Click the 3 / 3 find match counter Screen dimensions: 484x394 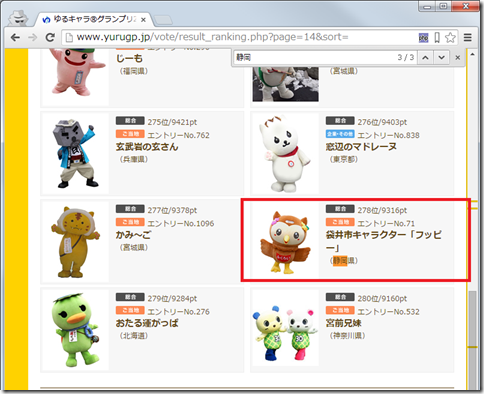[406, 57]
